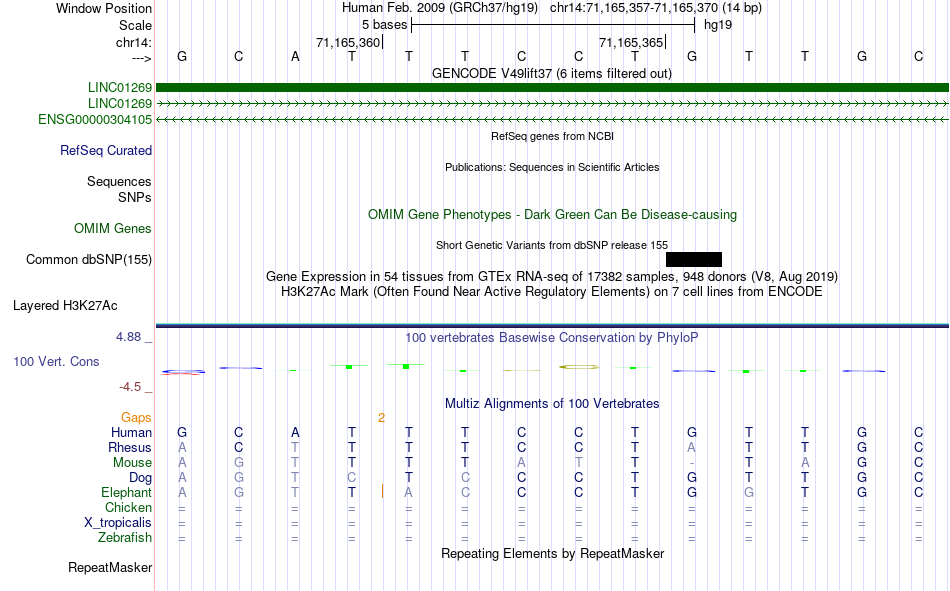The height and width of the screenshot is (591, 950).
Task: Open the RepeatMasker track label
Action: pyautogui.click(x=110, y=567)
